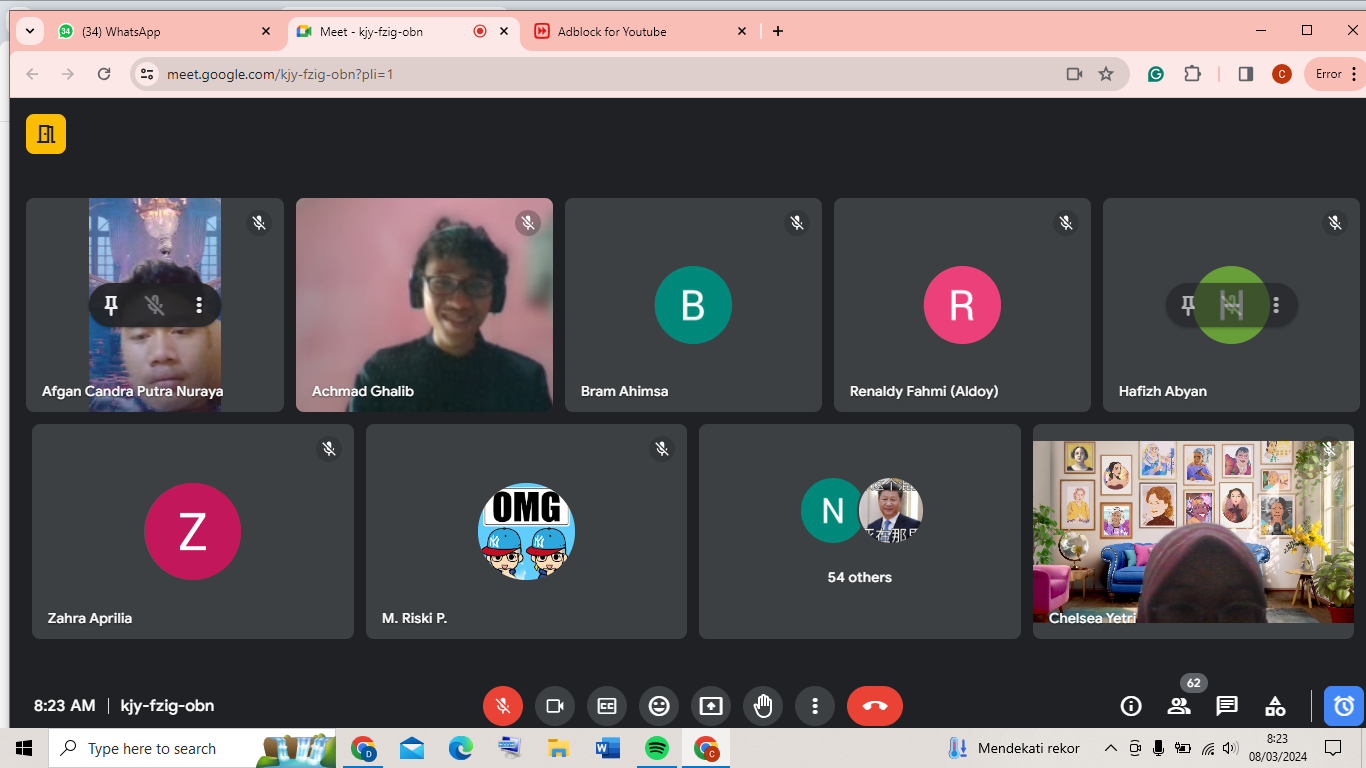
Task: Open the Activities shapes icon
Action: click(x=1275, y=706)
